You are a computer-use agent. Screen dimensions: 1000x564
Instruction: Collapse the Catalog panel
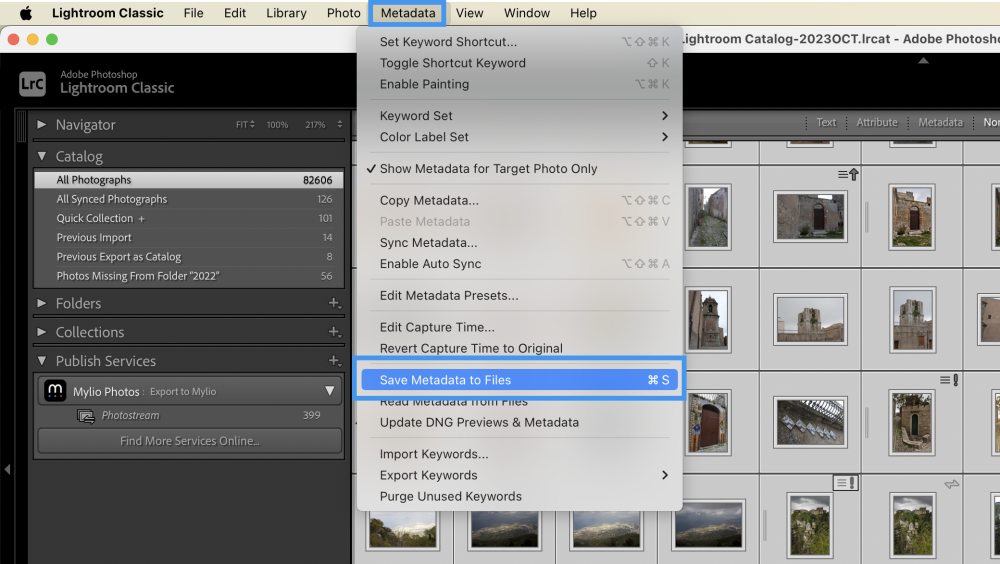coord(42,156)
